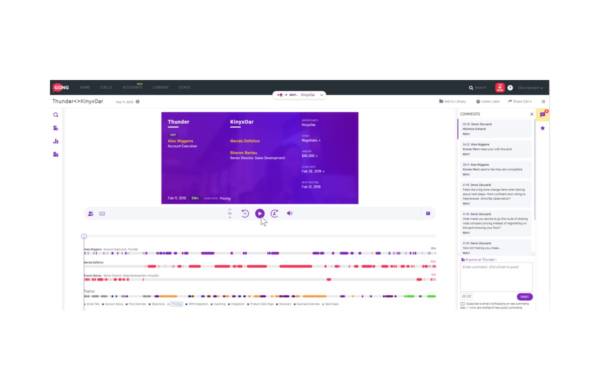Viewport: 600px width, 390px height.
Task: Adjust playback speed stepper in player bar
Action: coord(230,214)
